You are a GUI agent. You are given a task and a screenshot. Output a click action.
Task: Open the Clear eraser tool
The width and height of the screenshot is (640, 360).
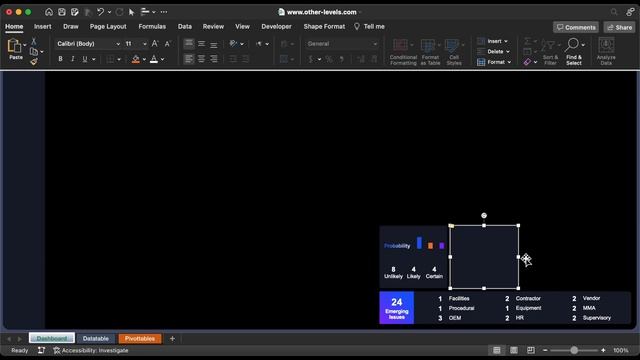tap(527, 62)
